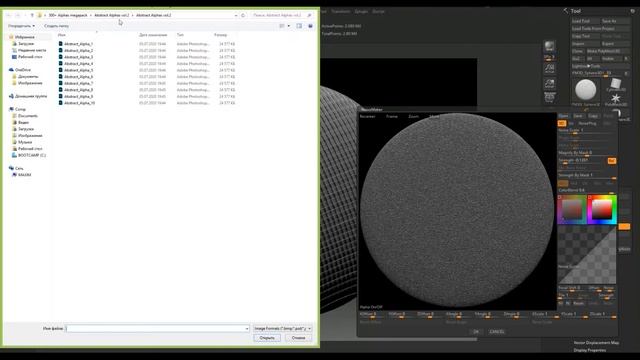The height and width of the screenshot is (360, 640).
Task: Click the Отмена button
Action: [298, 338]
